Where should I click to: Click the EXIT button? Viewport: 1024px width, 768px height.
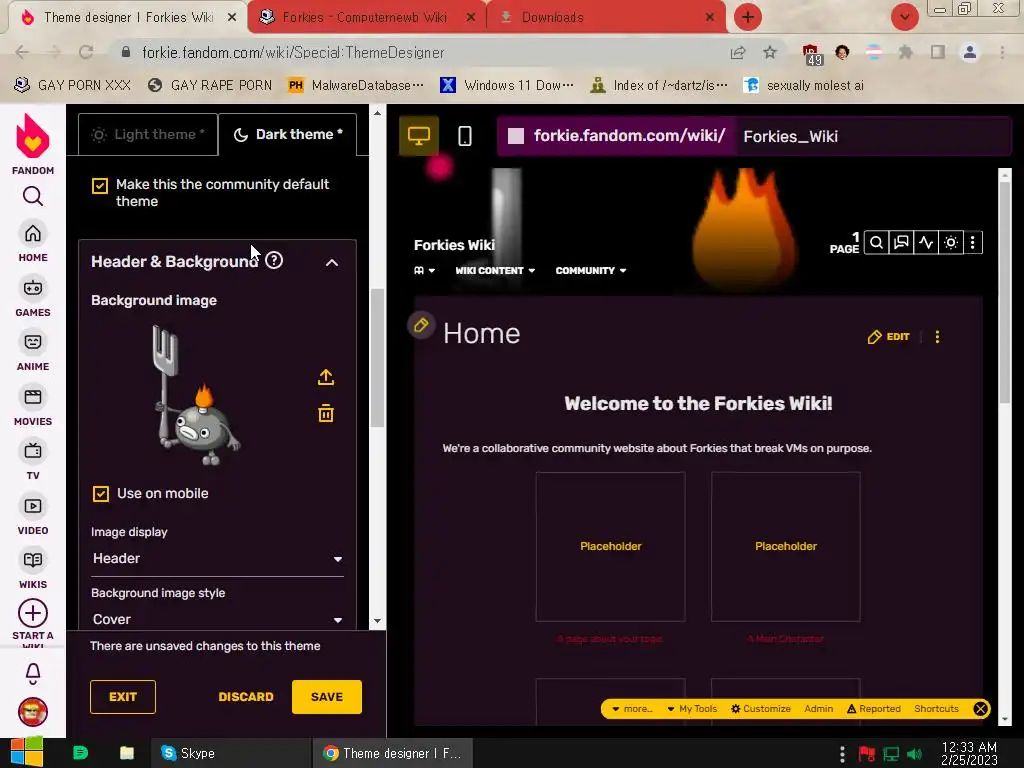coord(123,697)
